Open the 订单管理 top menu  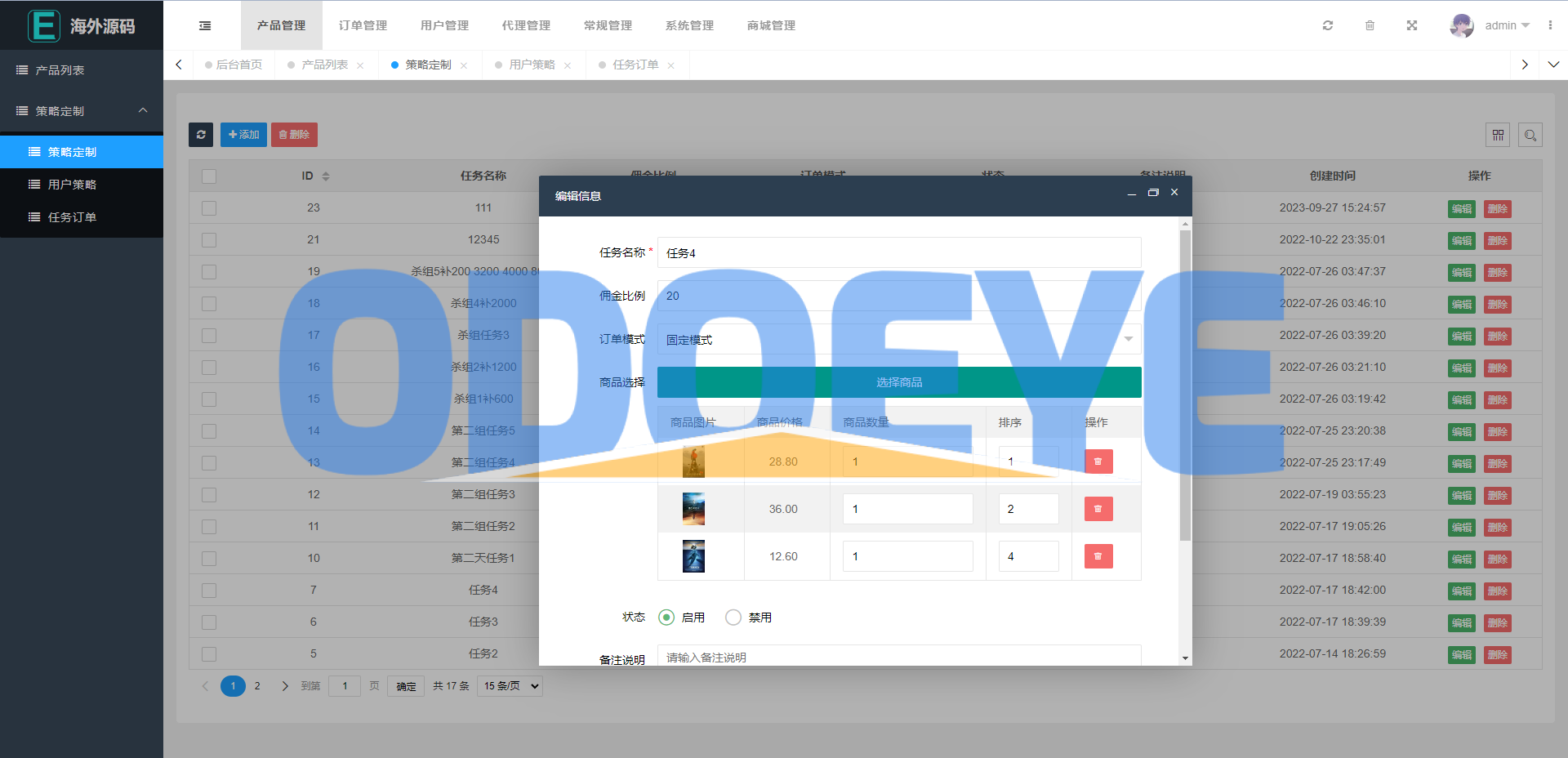pos(363,25)
